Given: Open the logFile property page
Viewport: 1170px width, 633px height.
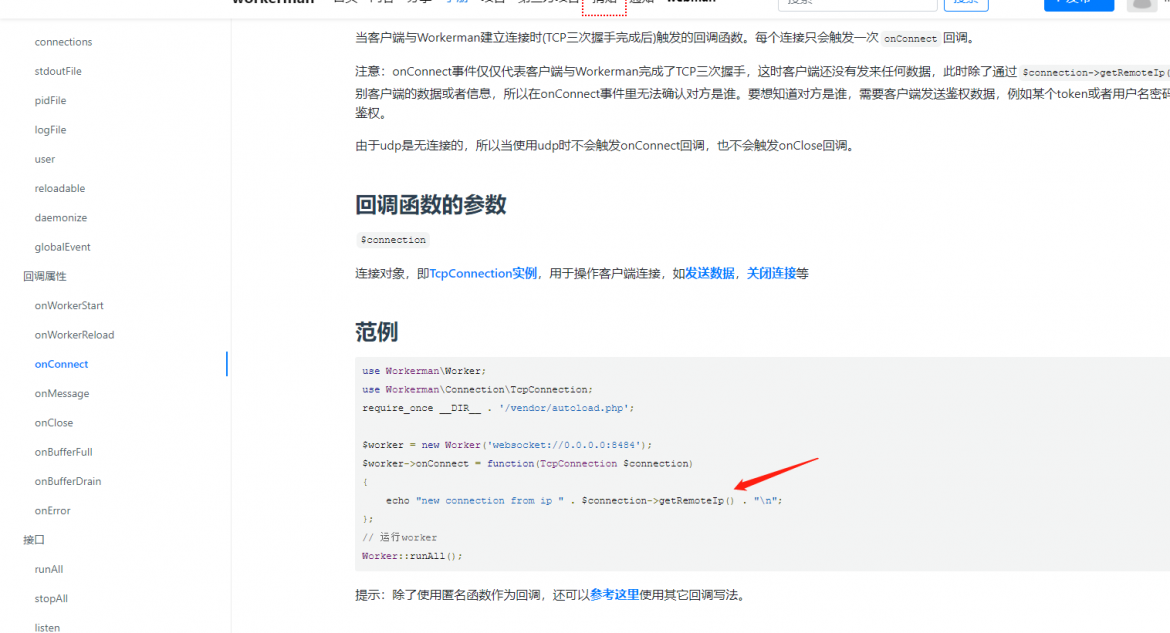Looking at the screenshot, I should (x=50, y=129).
